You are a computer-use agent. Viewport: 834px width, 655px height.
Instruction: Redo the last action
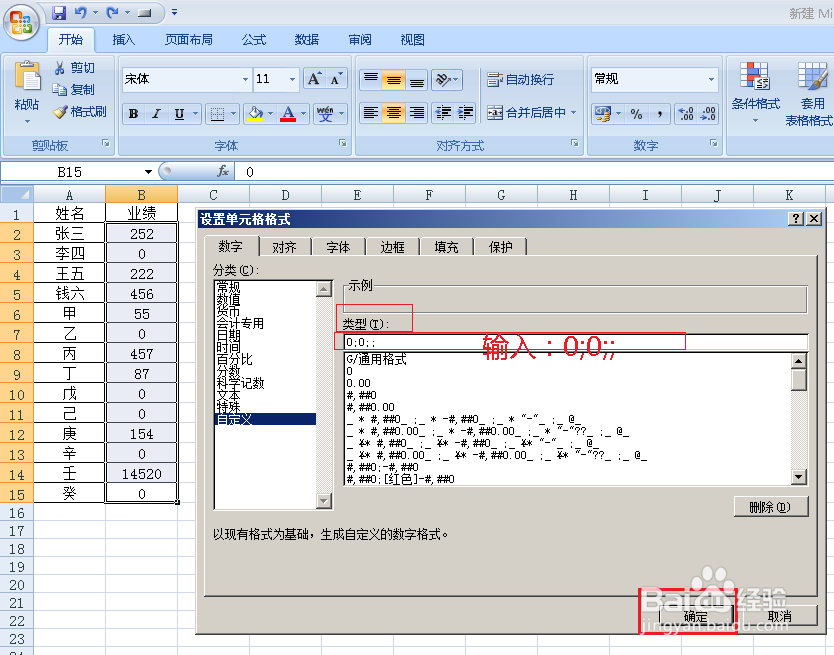112,12
